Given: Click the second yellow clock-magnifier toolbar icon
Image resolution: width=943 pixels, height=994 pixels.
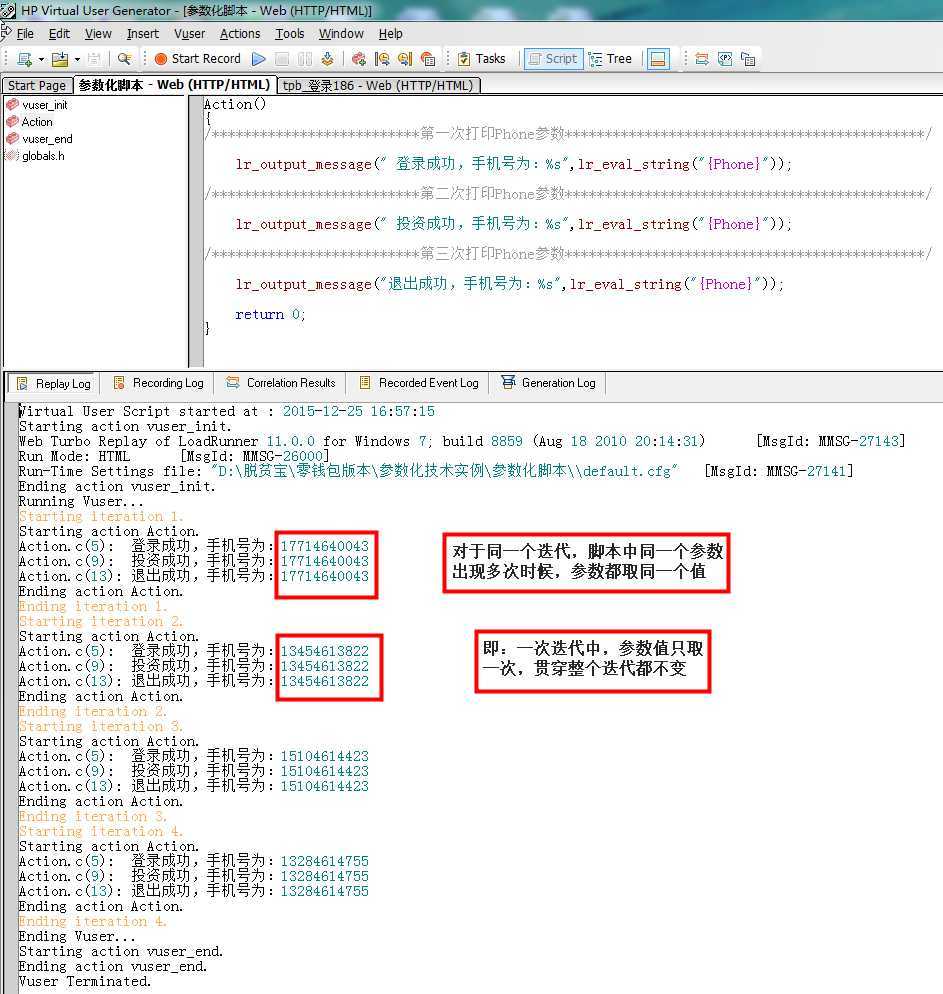Looking at the screenshot, I should (405, 59).
